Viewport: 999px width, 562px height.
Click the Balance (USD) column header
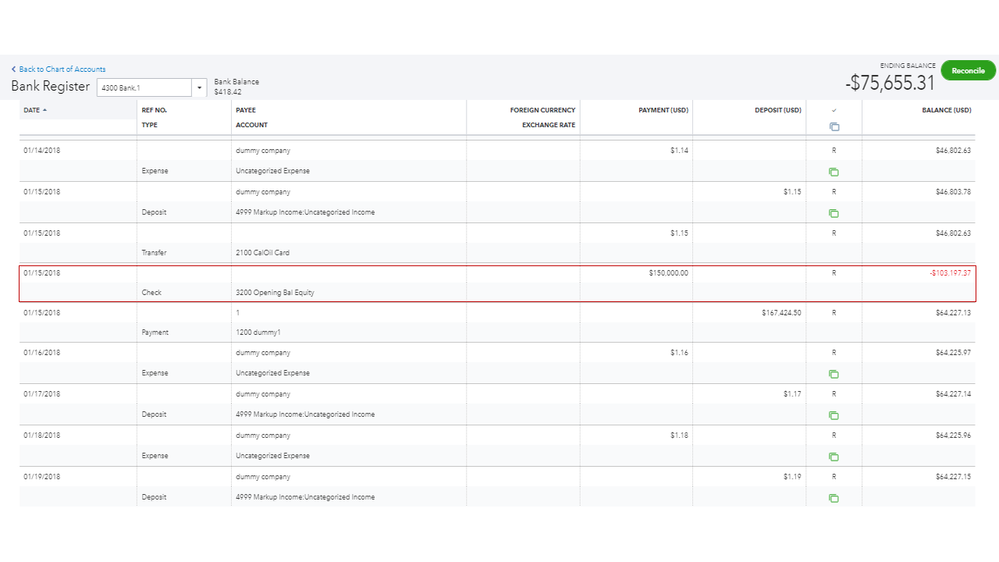click(x=946, y=110)
